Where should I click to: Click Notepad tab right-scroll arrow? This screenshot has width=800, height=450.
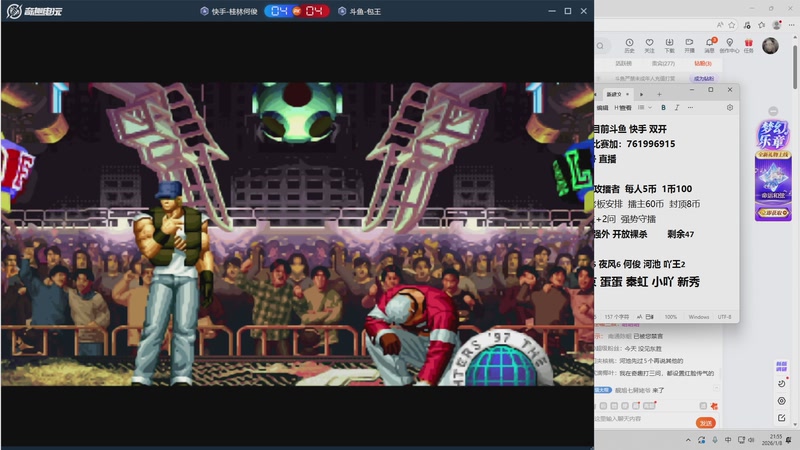tap(641, 94)
